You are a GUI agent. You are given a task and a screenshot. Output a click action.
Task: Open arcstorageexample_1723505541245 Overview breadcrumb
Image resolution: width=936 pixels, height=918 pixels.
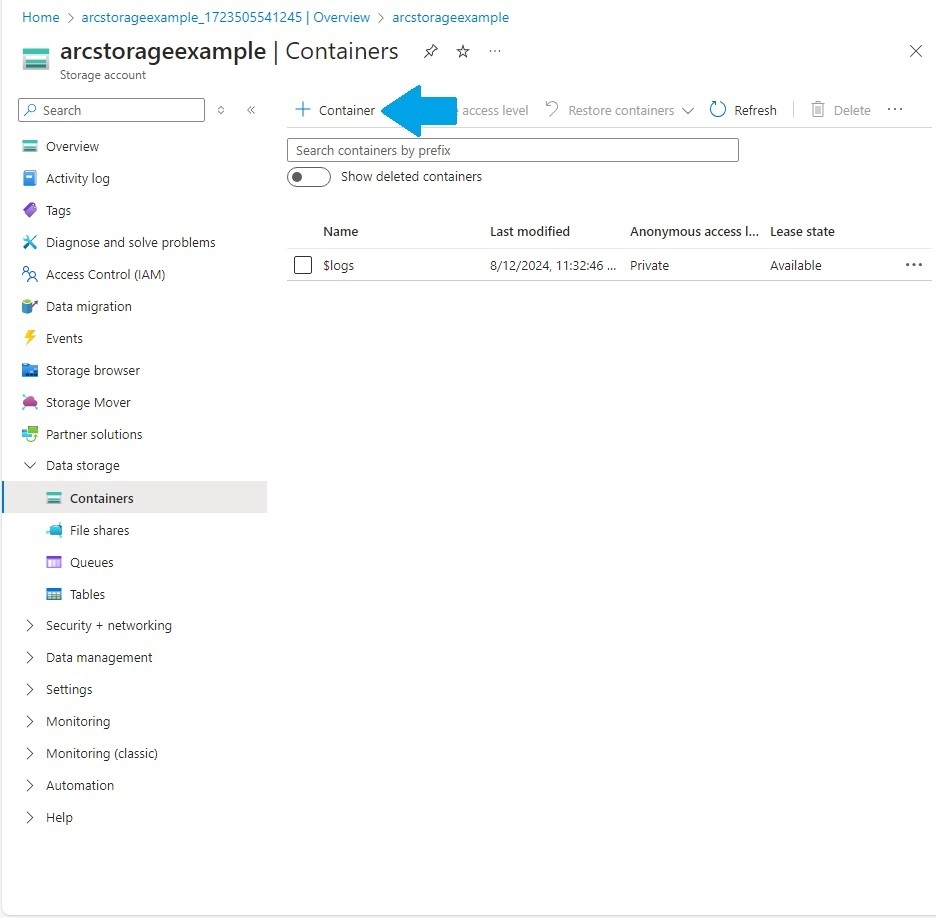(x=226, y=17)
